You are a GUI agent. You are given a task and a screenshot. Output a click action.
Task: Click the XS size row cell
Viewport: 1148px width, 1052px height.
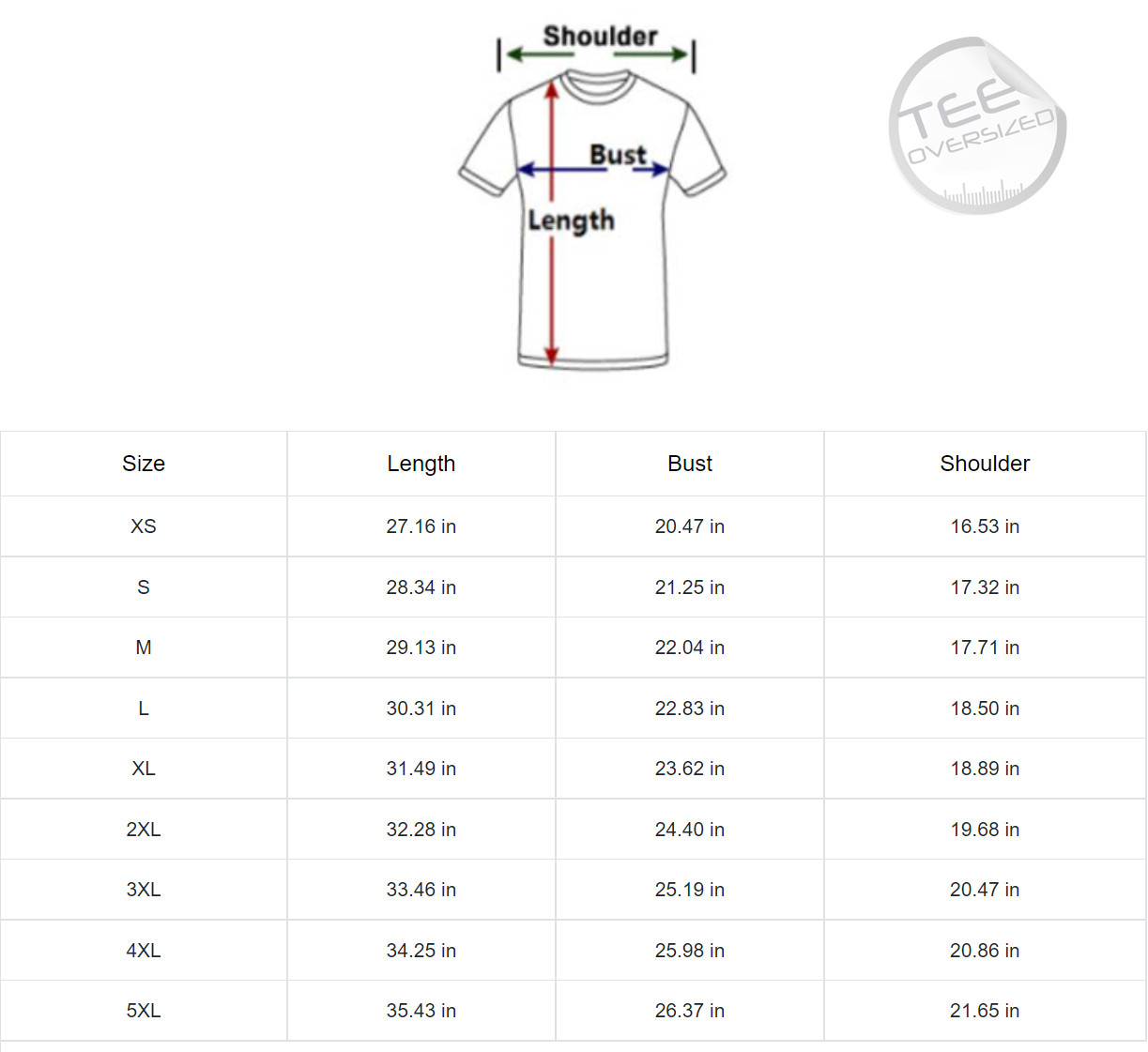pos(144,526)
